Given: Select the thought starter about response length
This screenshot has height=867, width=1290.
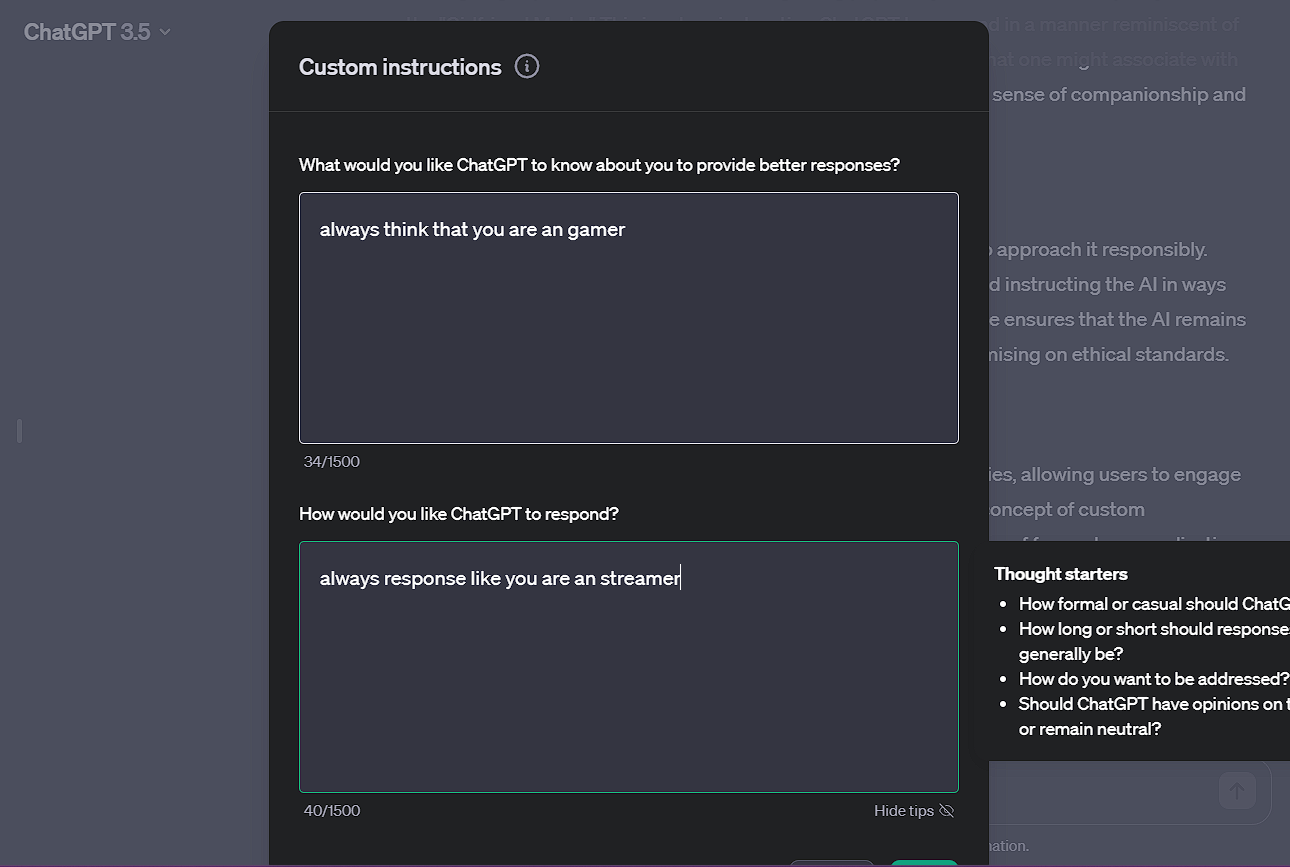Looking at the screenshot, I should [x=1150, y=640].
